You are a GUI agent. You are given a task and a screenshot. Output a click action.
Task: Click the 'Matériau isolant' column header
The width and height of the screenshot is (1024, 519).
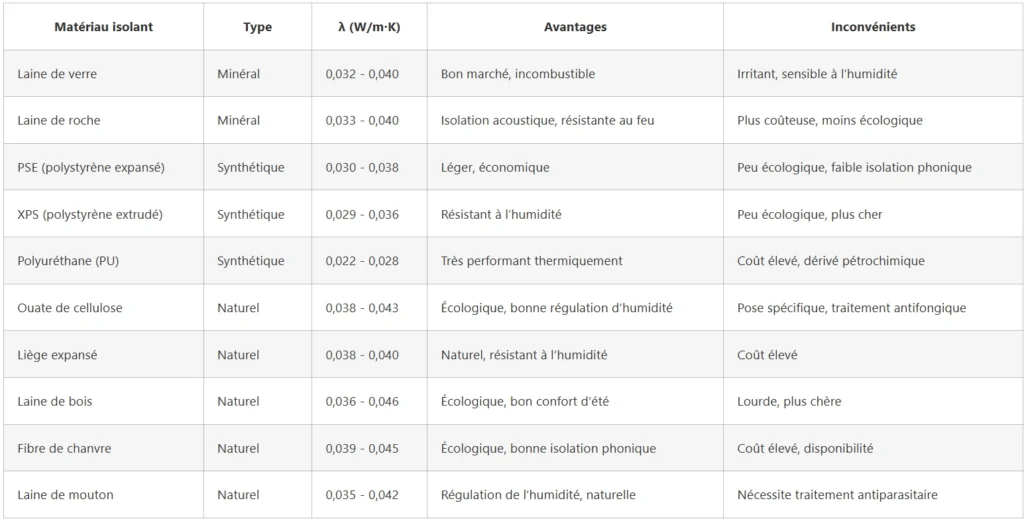[103, 27]
